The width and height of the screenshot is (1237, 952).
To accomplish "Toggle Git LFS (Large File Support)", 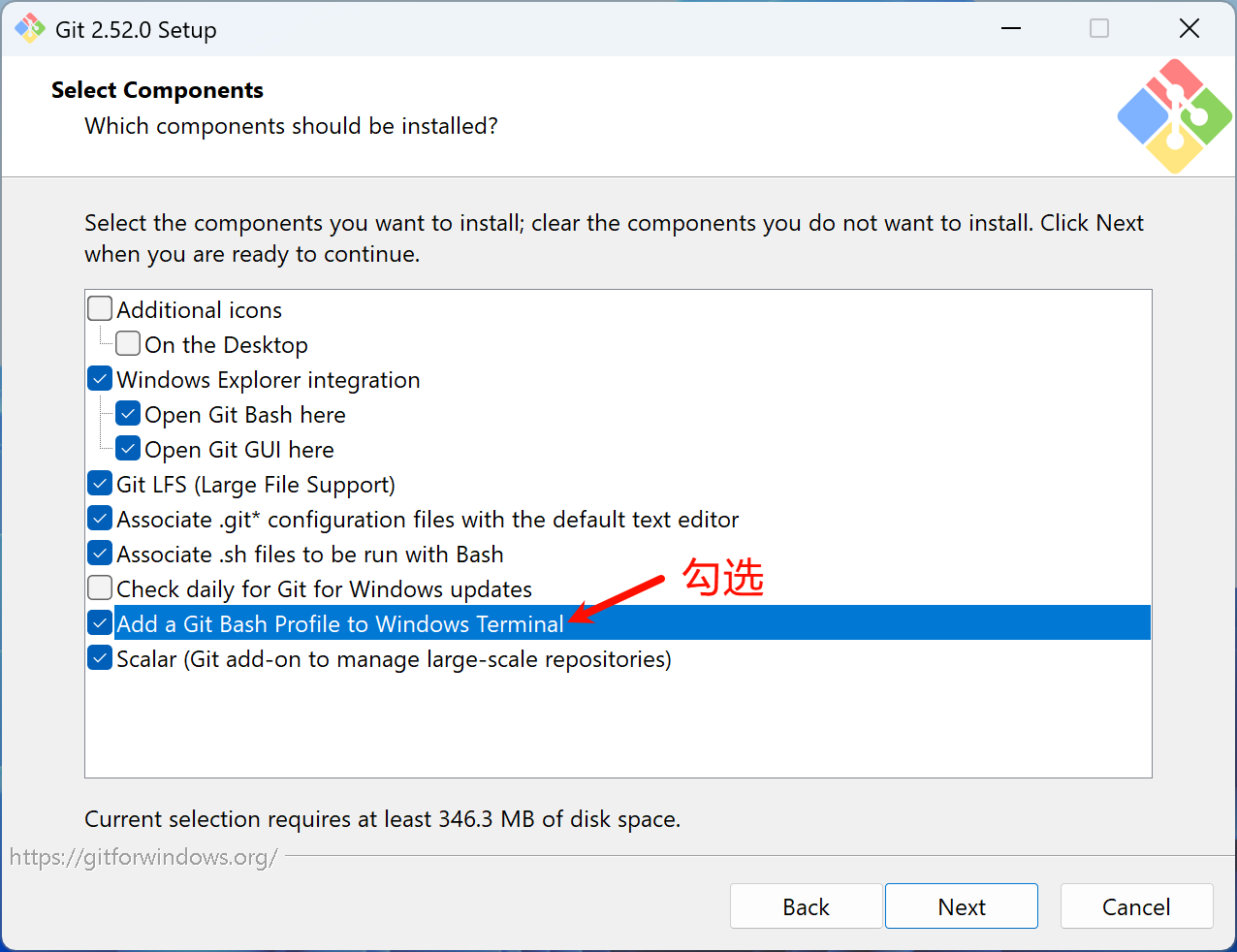I will (100, 484).
